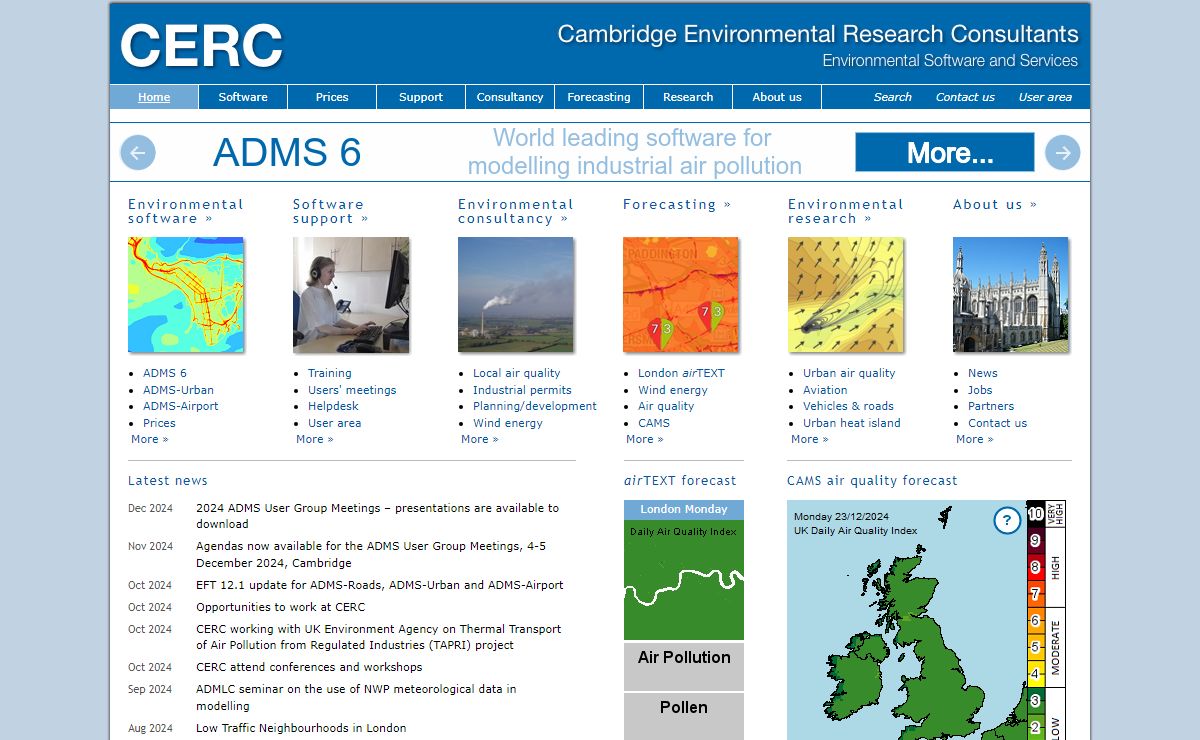Open the Prices menu item
1200x740 pixels.
(332, 97)
